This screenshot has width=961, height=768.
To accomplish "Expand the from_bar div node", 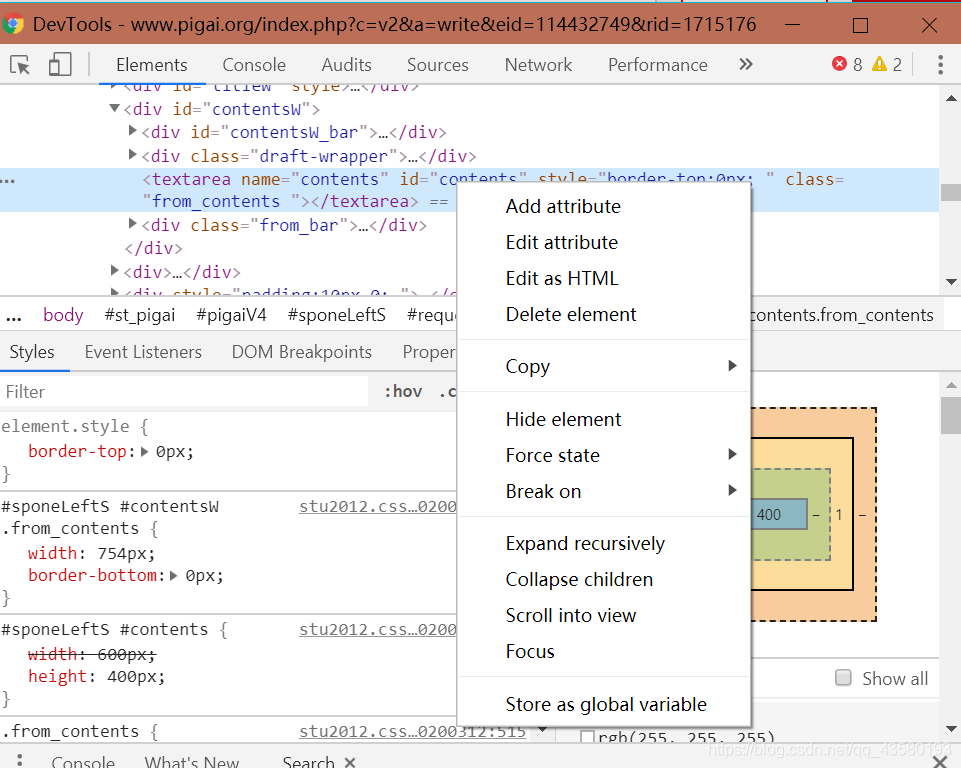I will pyautogui.click(x=132, y=224).
